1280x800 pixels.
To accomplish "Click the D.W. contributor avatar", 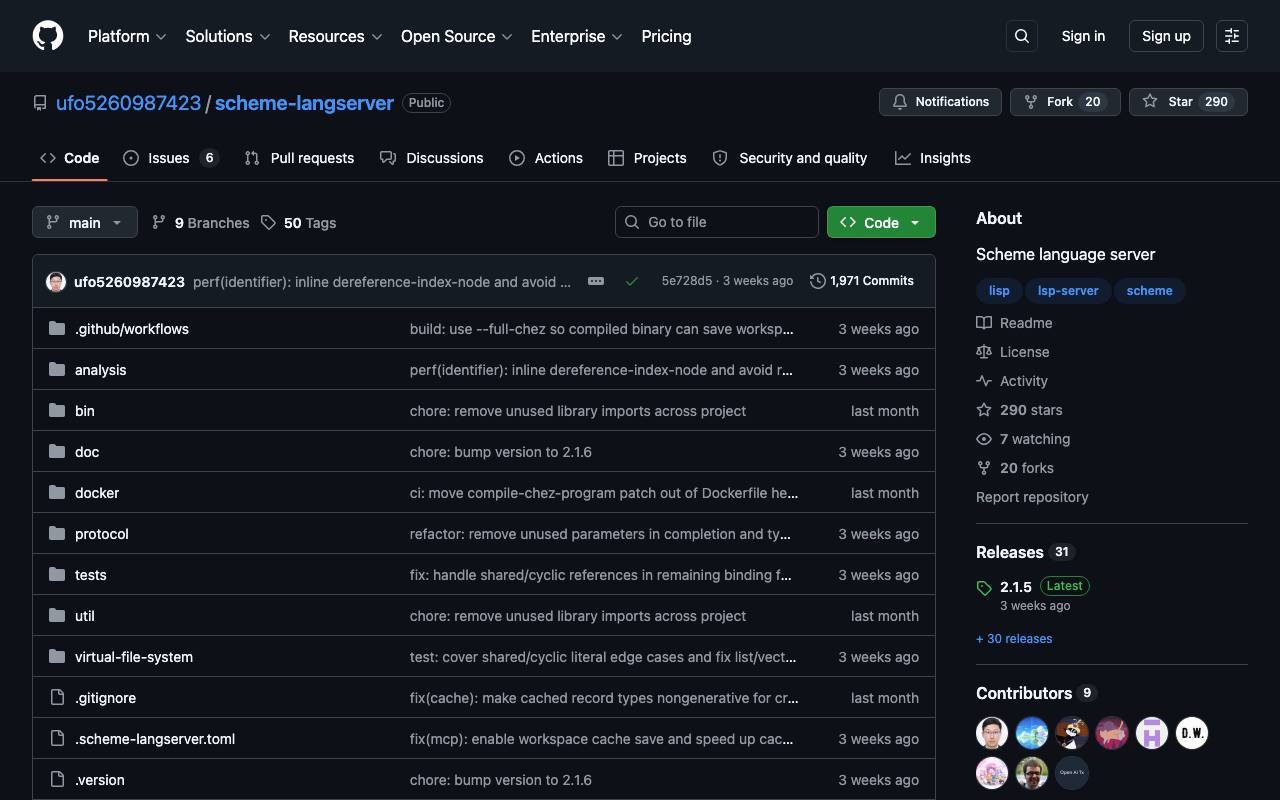I will [1192, 733].
